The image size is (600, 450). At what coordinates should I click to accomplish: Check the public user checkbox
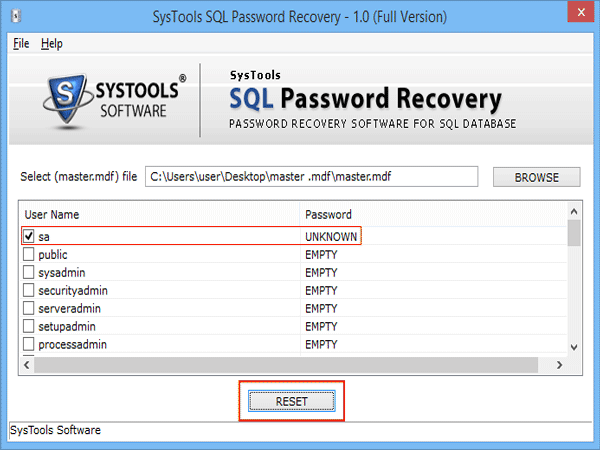(29, 254)
